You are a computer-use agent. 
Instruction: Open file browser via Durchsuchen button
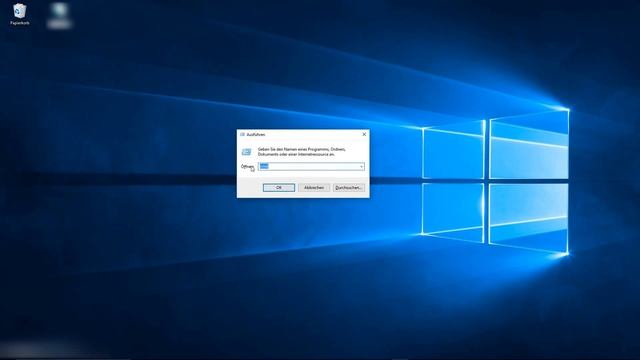348,187
